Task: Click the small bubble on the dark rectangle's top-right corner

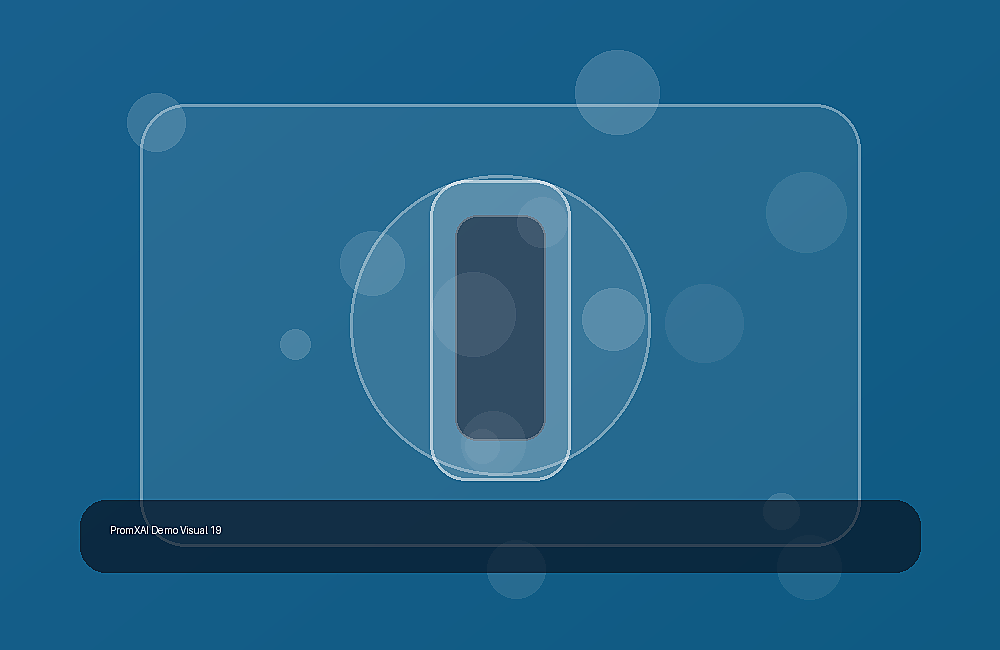Action: click(x=542, y=223)
